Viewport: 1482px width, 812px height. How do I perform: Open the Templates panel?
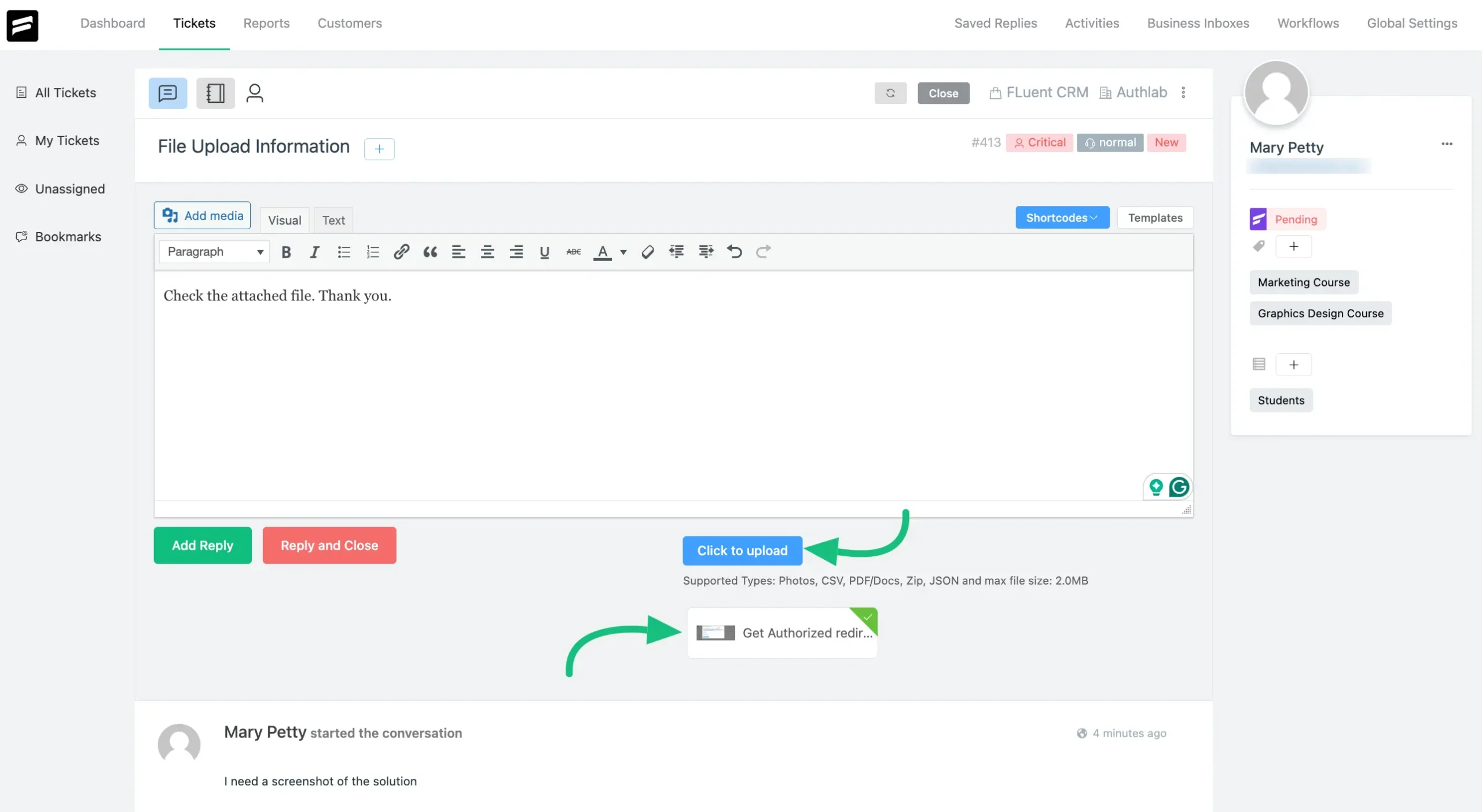[1154, 217]
